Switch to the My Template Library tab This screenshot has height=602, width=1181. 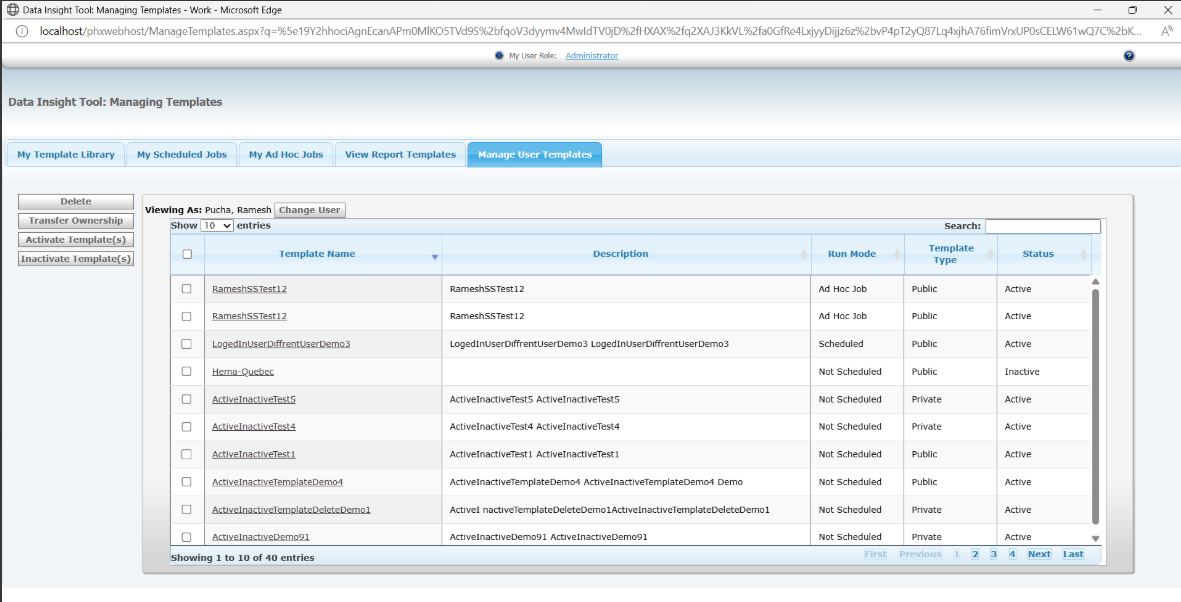[66, 154]
